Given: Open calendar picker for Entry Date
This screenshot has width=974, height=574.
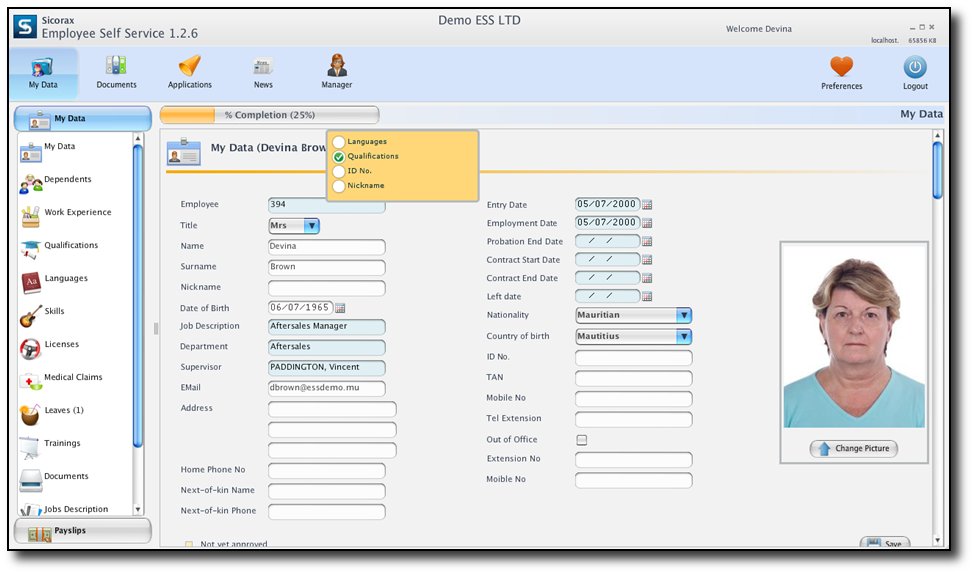Looking at the screenshot, I should 647,205.
